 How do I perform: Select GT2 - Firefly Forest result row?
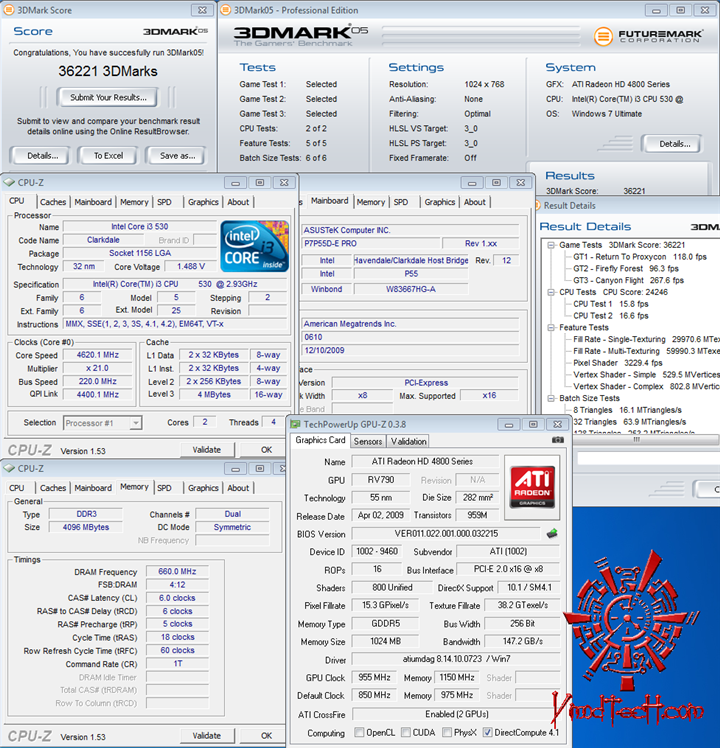click(626, 269)
